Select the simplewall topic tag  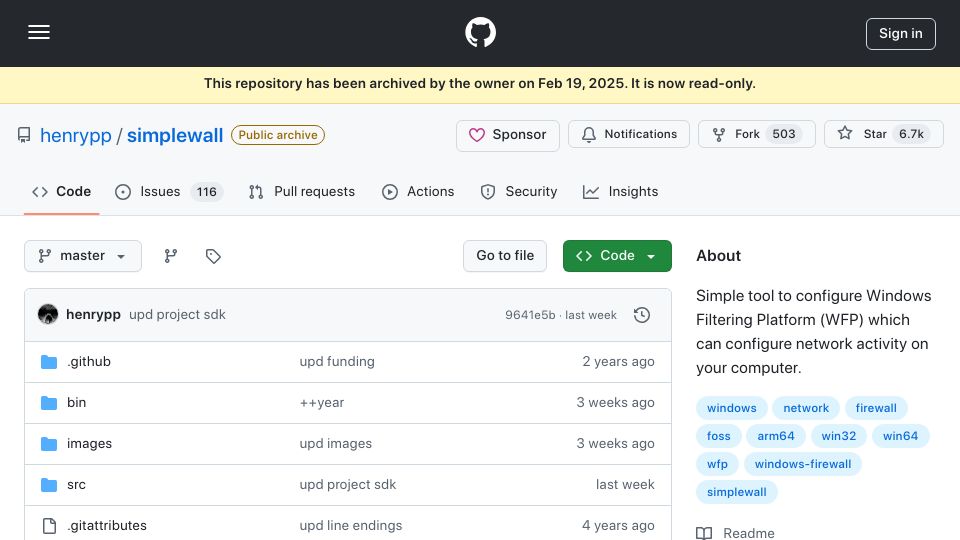[x=737, y=493]
